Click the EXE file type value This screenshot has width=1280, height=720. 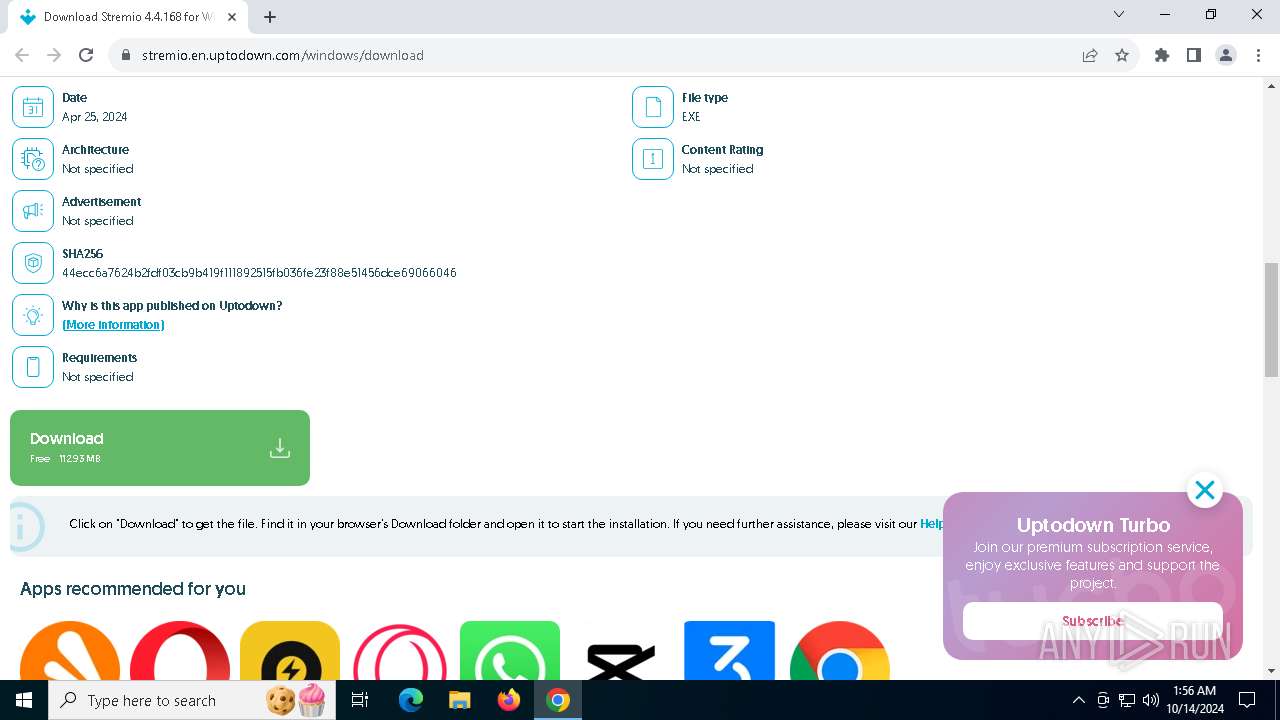[691, 117]
